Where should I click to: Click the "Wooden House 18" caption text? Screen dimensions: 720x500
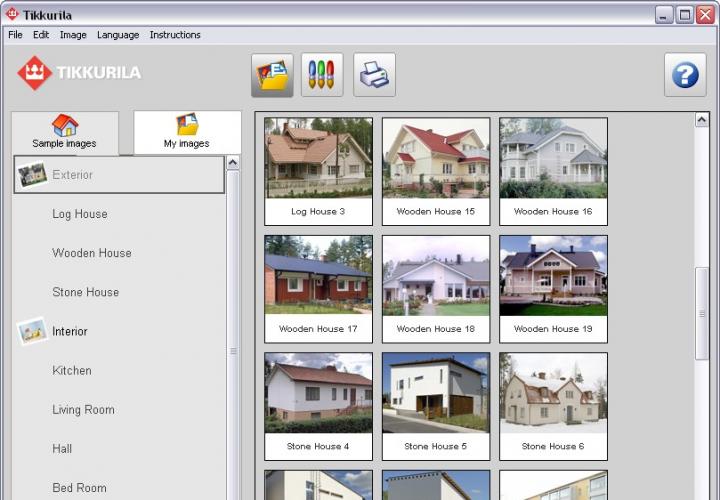point(435,329)
